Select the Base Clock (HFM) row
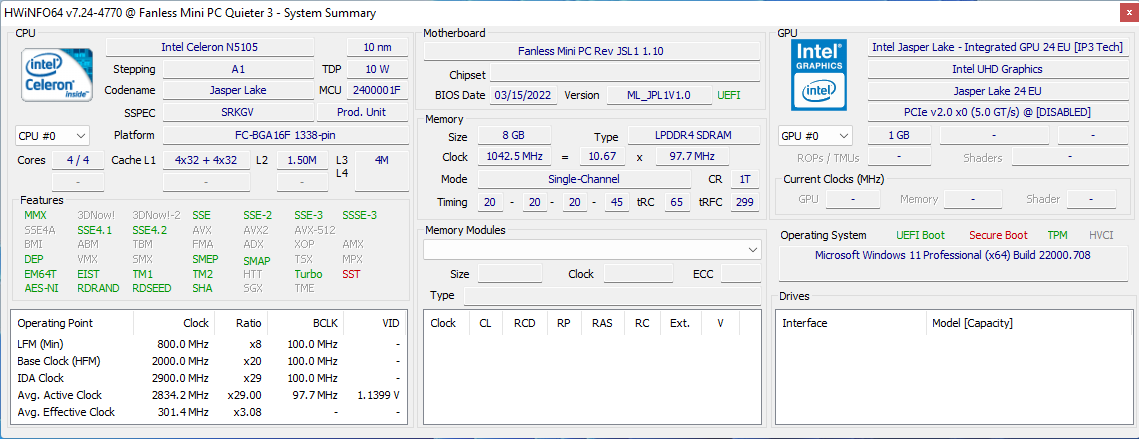 (x=209, y=361)
